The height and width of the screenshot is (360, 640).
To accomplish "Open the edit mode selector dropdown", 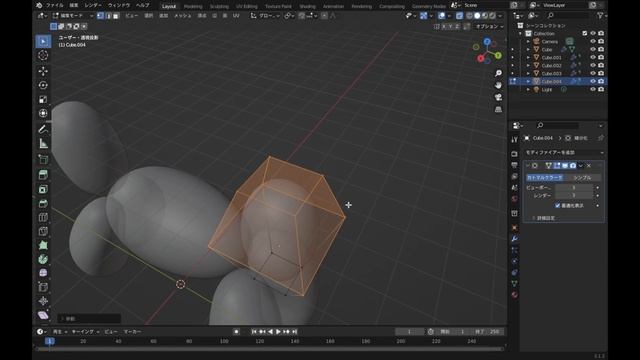I will click(73, 16).
